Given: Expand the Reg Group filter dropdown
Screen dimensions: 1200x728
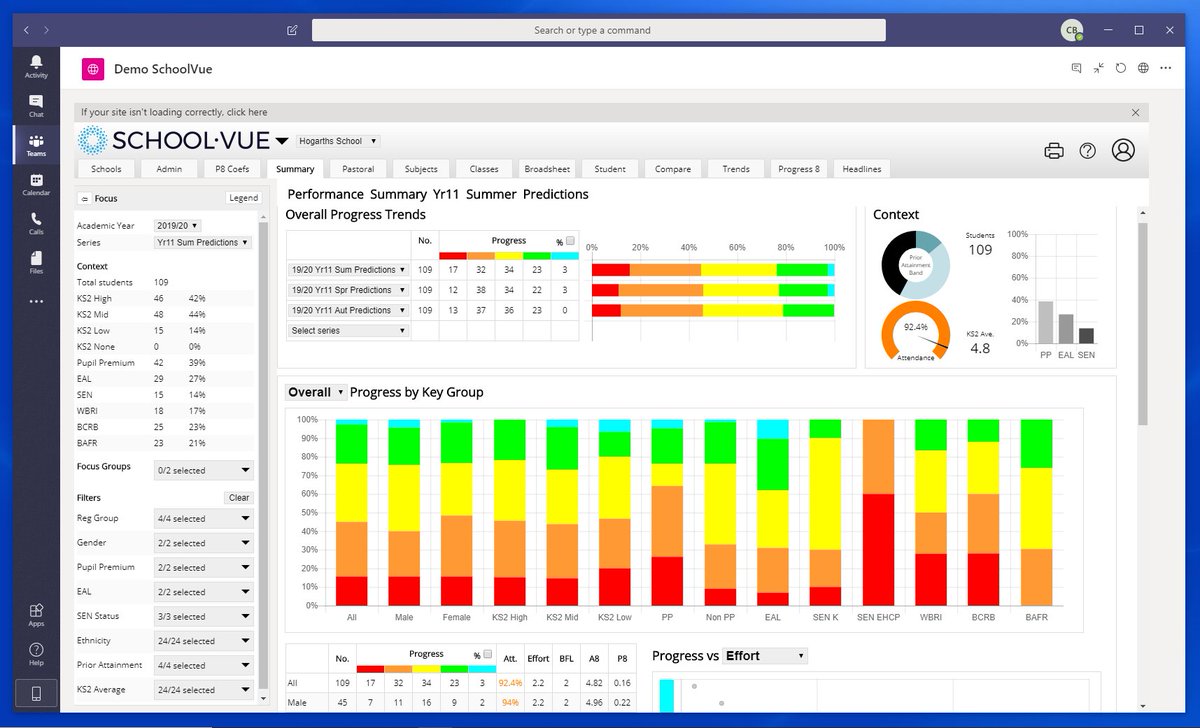Looking at the screenshot, I should [x=204, y=519].
